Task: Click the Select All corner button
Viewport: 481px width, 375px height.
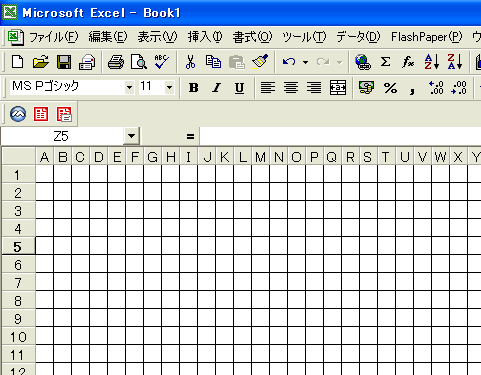Action: [19, 156]
